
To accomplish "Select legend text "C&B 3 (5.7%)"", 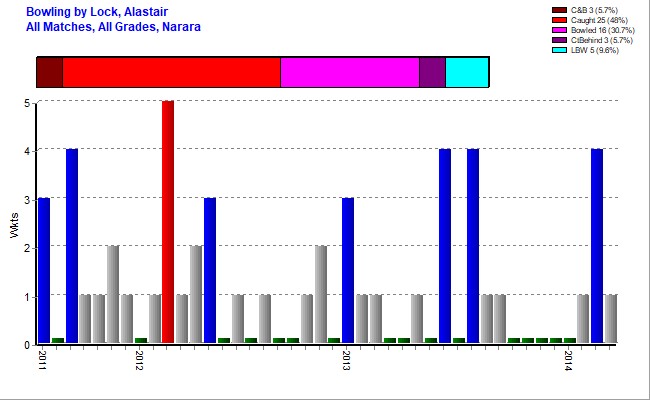I will point(594,10).
